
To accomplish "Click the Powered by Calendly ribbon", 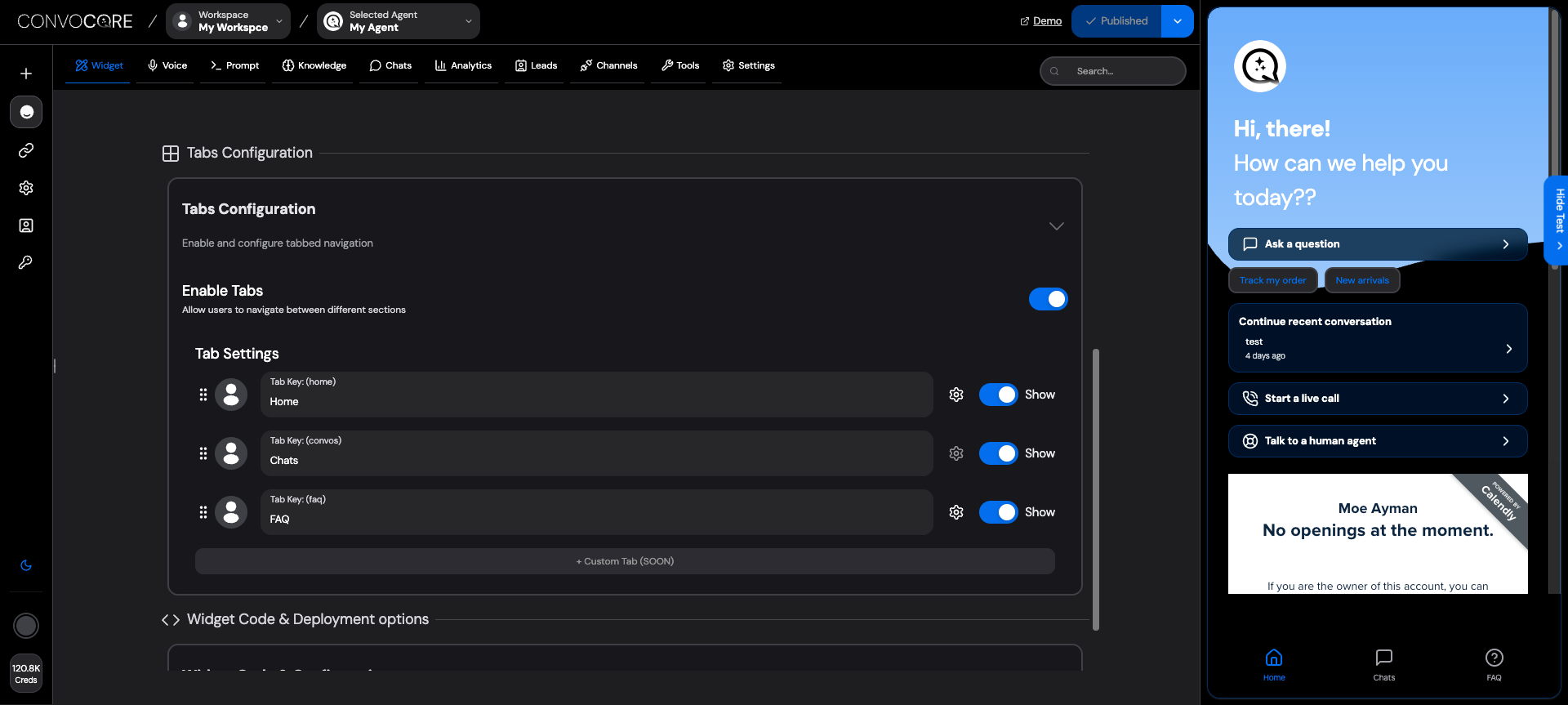I will (x=1499, y=502).
